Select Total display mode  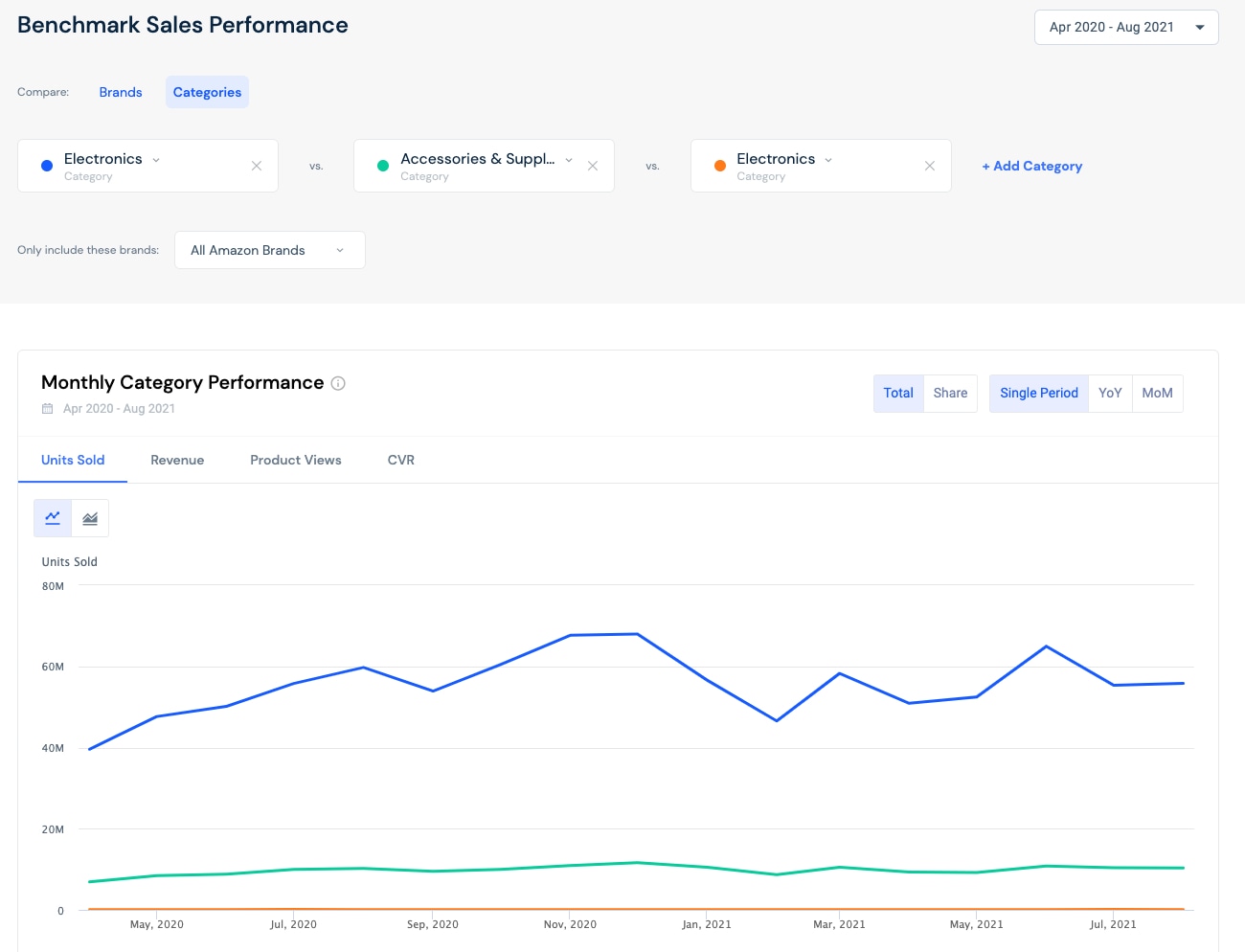click(x=898, y=393)
